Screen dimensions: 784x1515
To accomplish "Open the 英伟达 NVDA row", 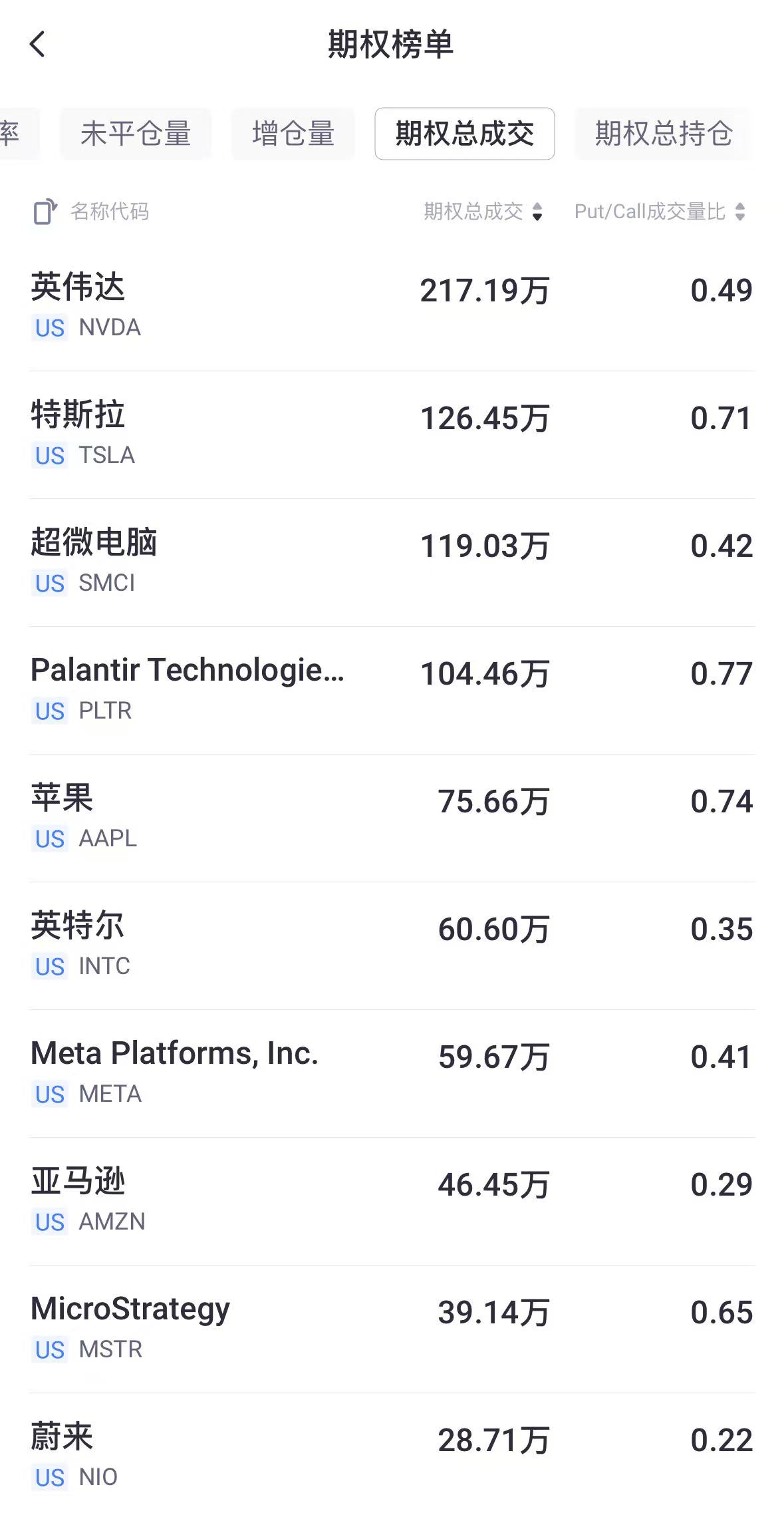I will pyautogui.click(x=392, y=307).
